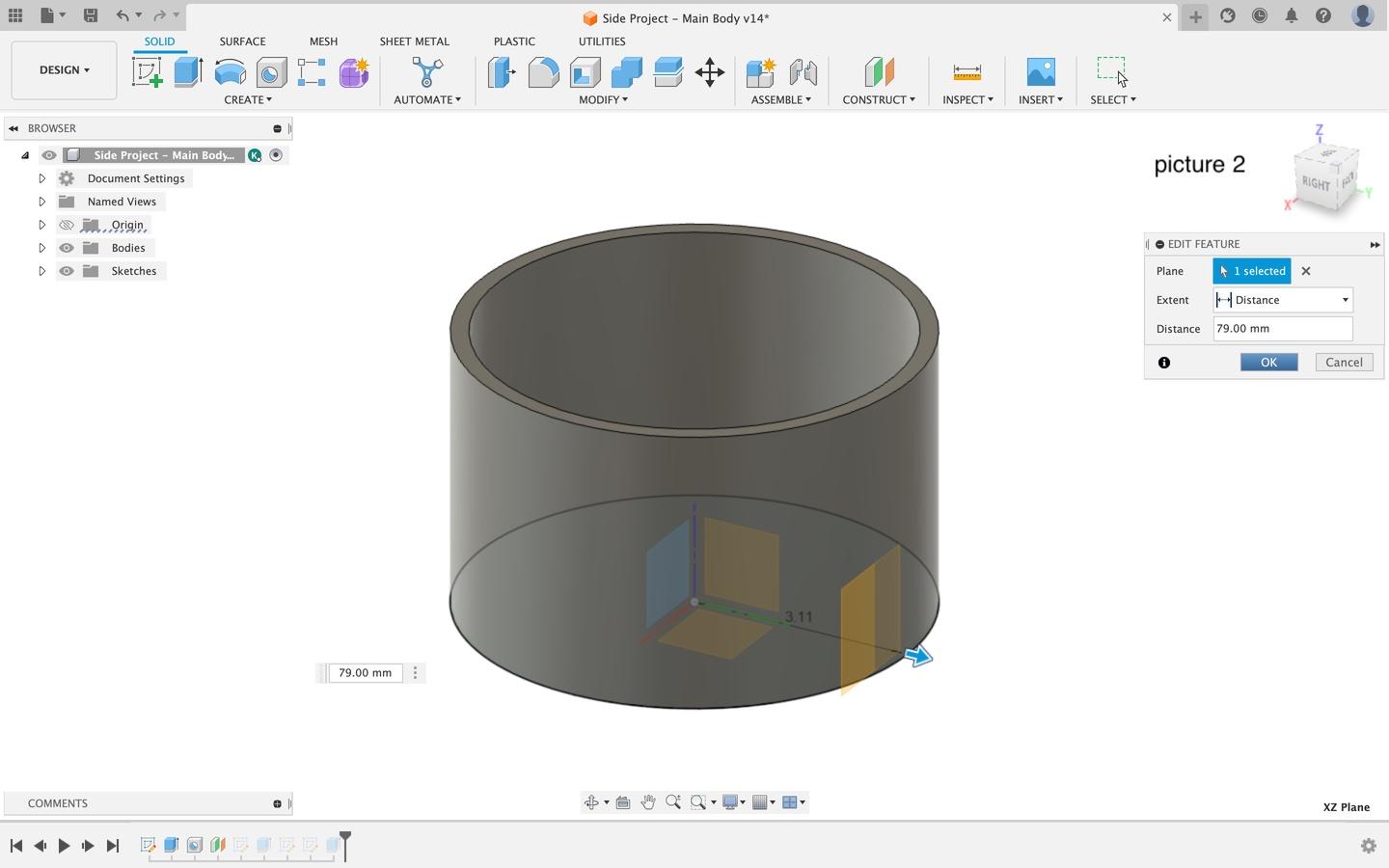Select the Revolve tool icon
The width and height of the screenshot is (1389, 868).
pyautogui.click(x=230, y=72)
